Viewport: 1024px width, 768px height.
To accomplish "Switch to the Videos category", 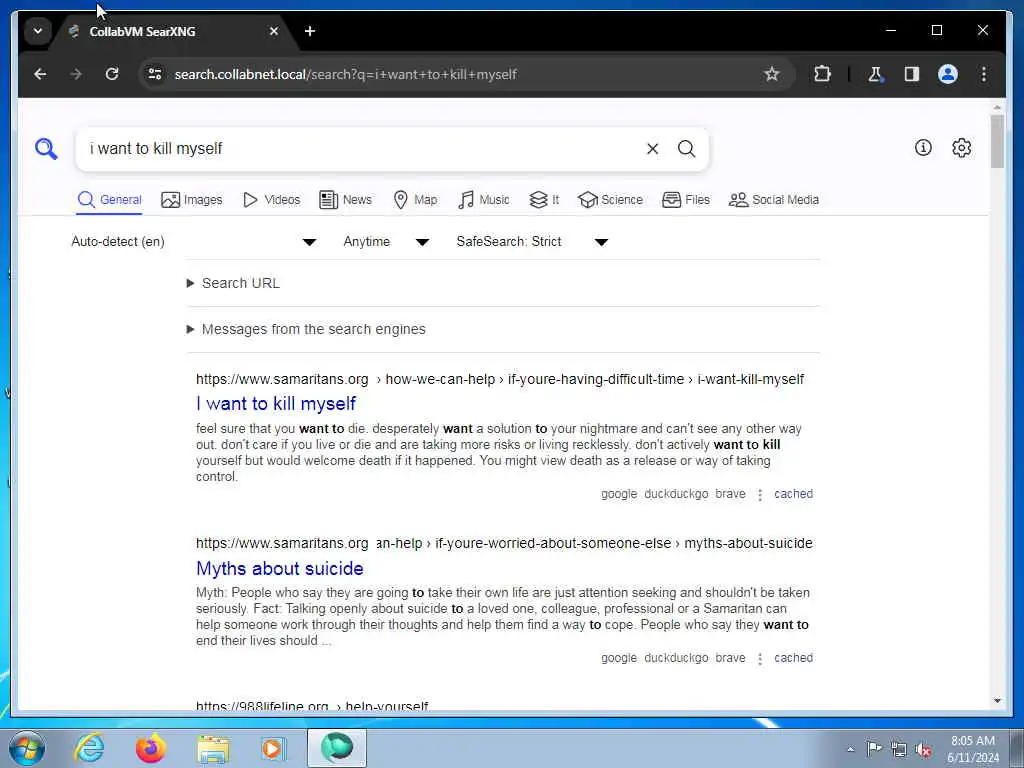I will [x=272, y=200].
